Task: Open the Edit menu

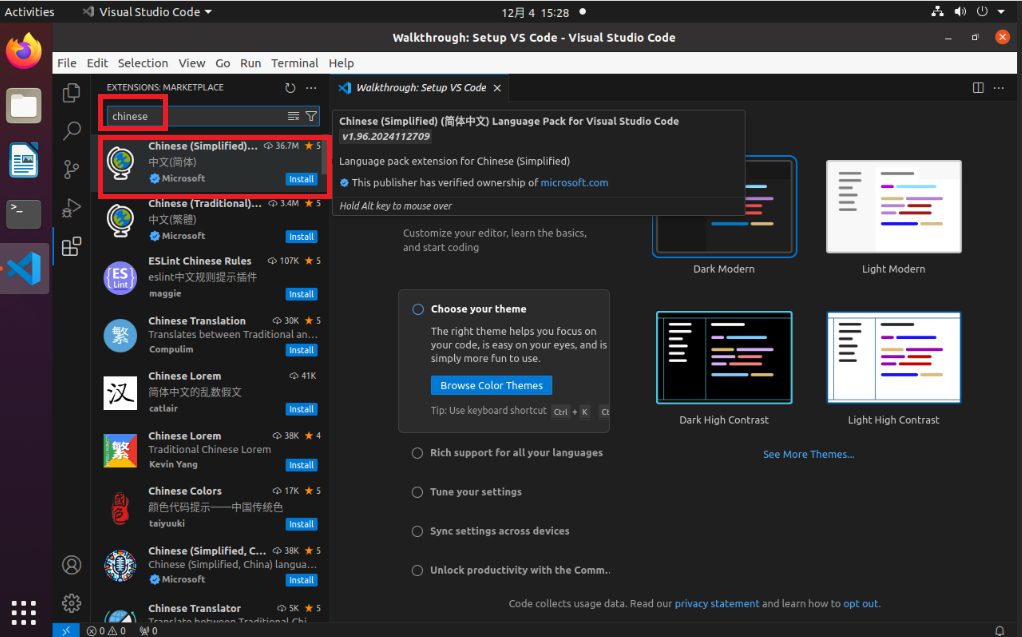Action: point(97,63)
